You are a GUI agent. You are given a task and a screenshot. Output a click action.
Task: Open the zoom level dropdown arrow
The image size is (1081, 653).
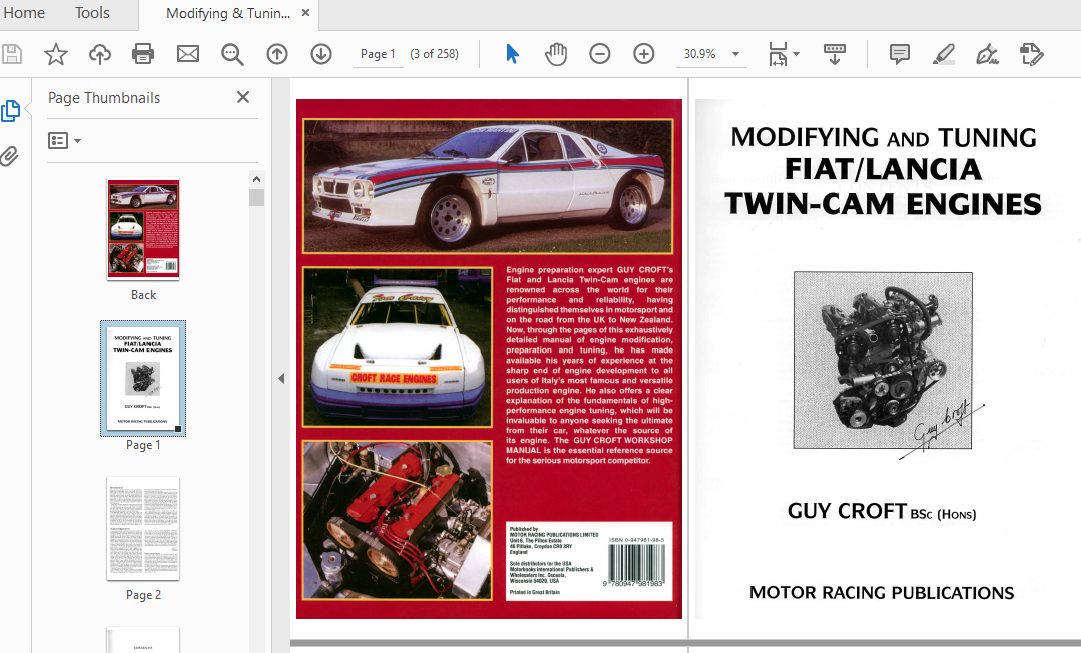736,54
